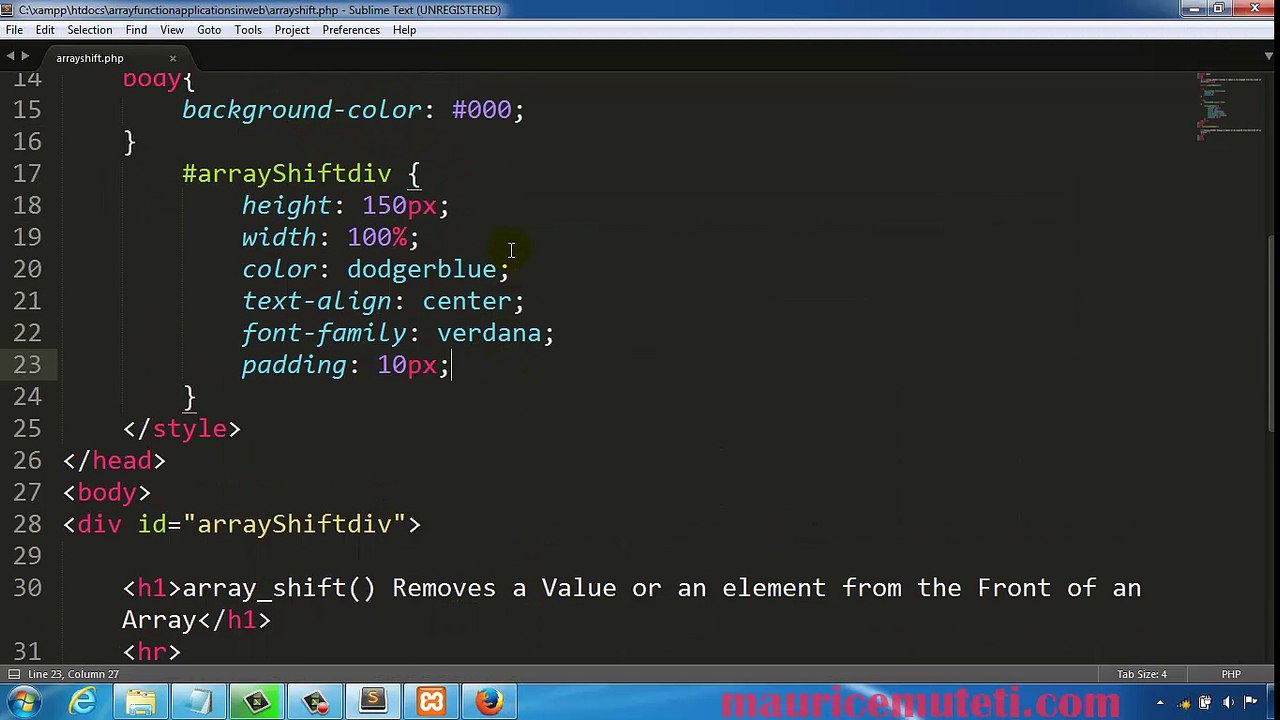
Task: Click the power tray icon
Action: (1205, 703)
